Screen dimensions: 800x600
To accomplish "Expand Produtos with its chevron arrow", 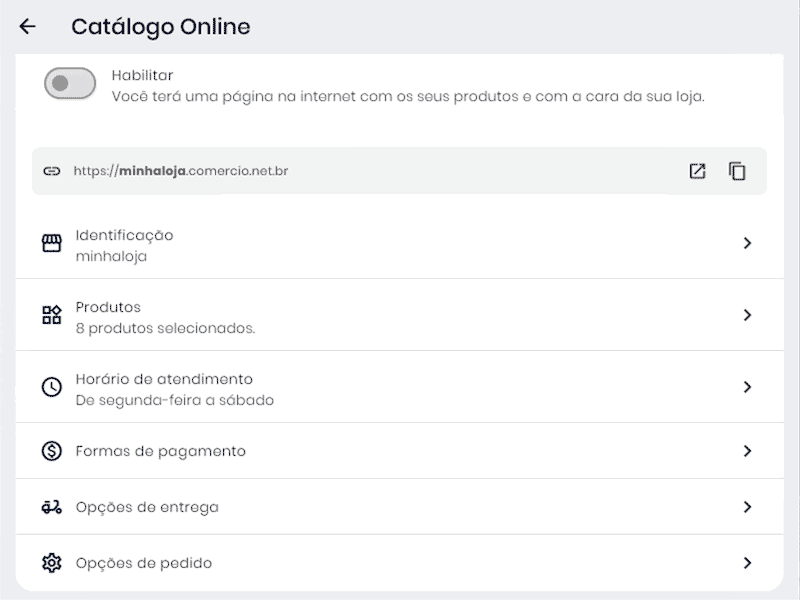I will pyautogui.click(x=747, y=315).
